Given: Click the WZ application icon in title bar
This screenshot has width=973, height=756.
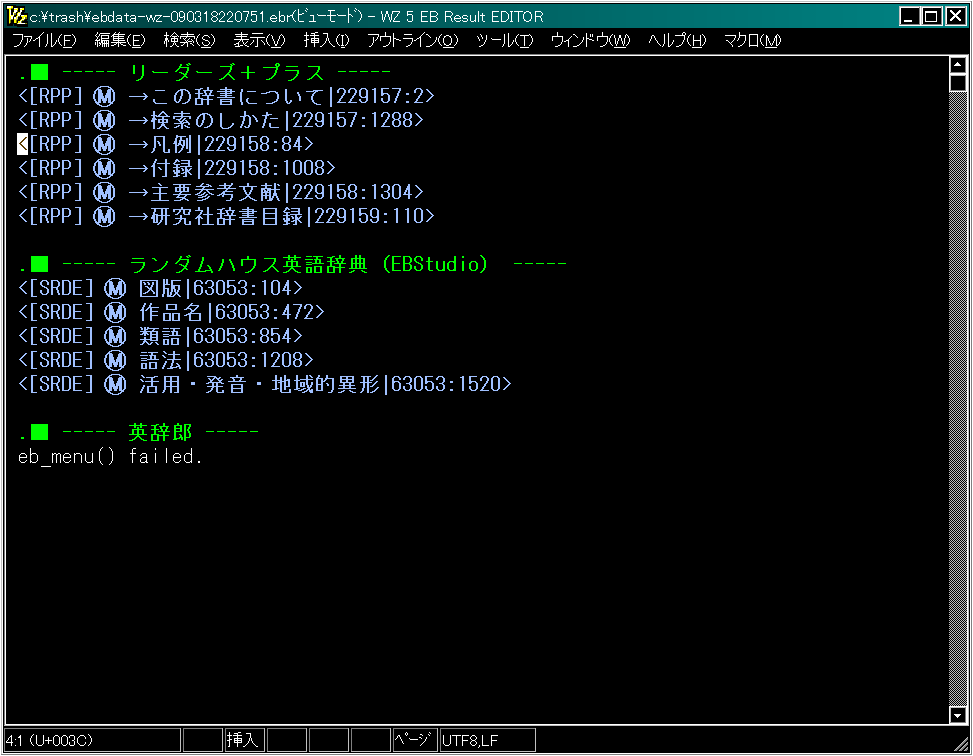Looking at the screenshot, I should [x=16, y=16].
